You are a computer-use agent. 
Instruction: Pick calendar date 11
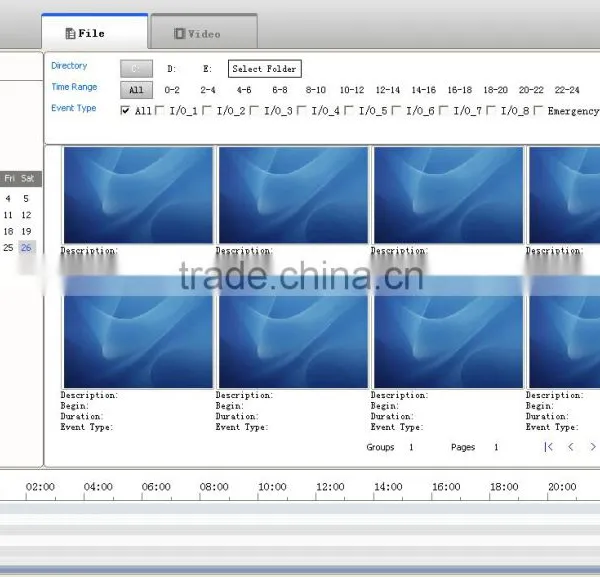pos(8,215)
